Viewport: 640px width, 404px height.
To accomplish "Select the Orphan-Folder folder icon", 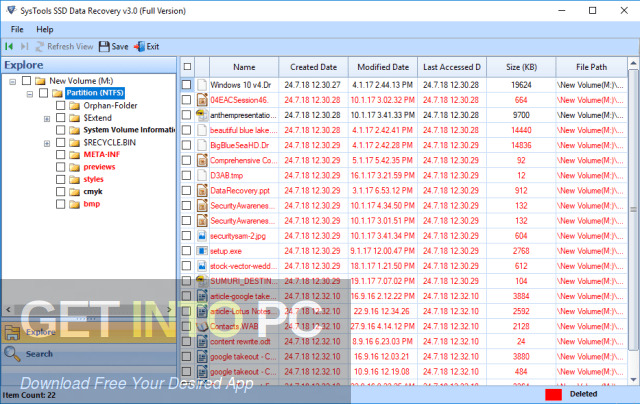I will pos(74,106).
